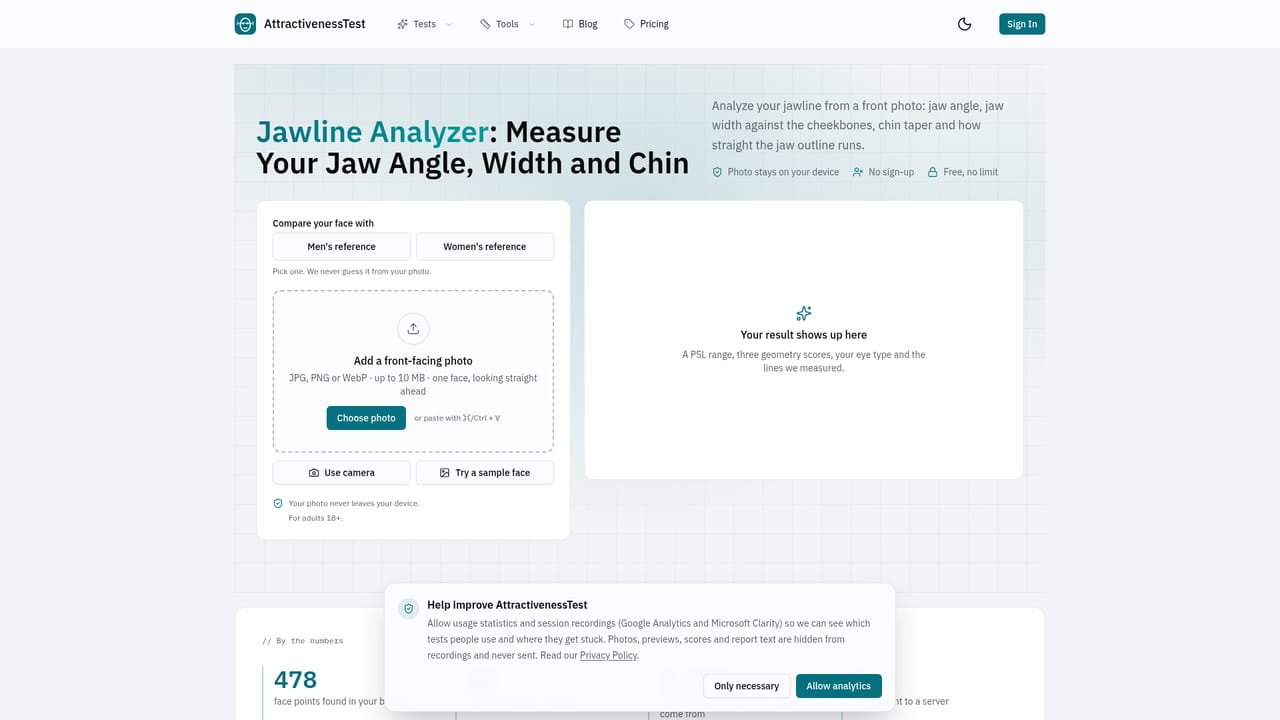Go to the Pricing page
The height and width of the screenshot is (720, 1280).
coord(646,24)
